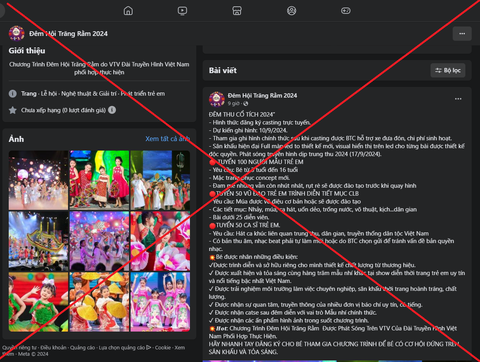
Task: Click the info icon beside Trang category
Action: tap(13, 94)
